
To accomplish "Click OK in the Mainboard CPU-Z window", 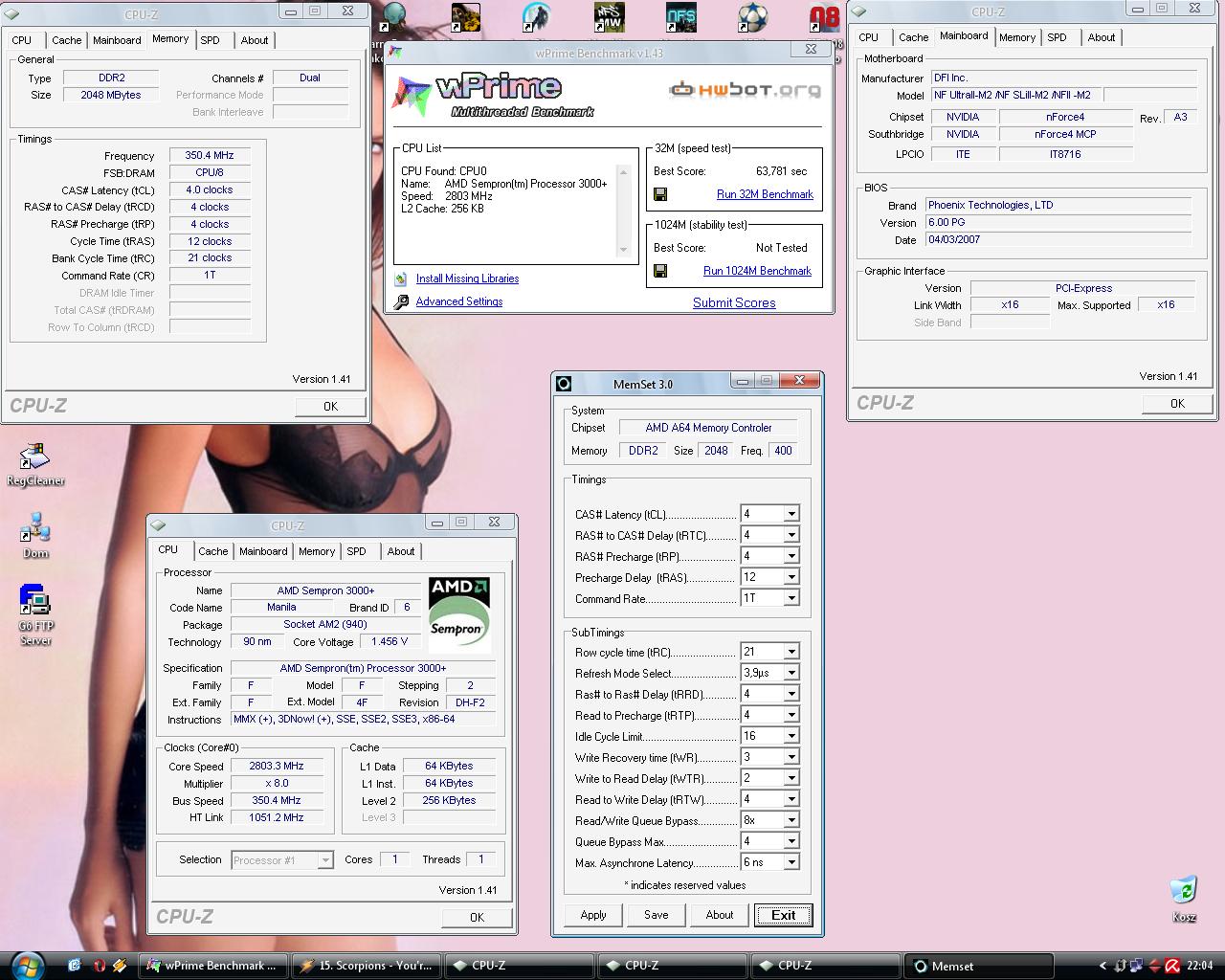I will (x=1177, y=404).
